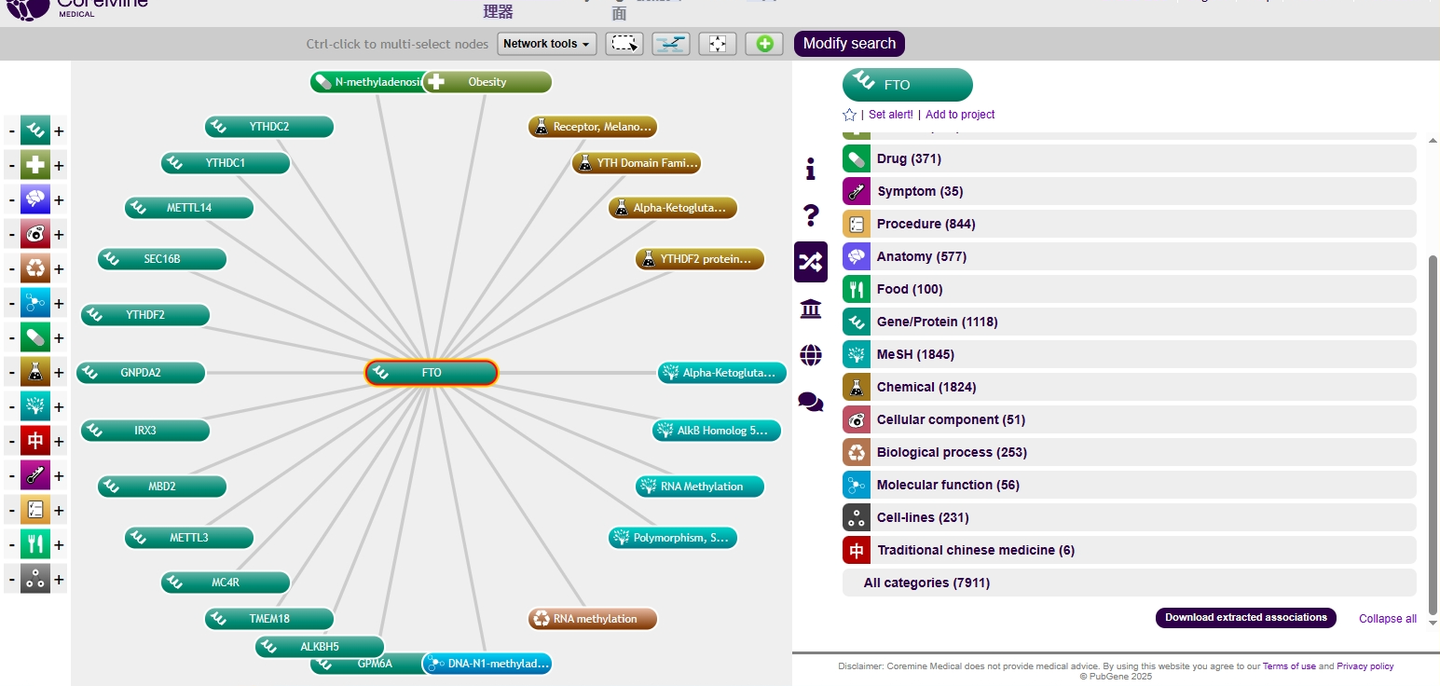Open the Privacy policy link
Viewport: 1440px width, 686px height.
(1365, 666)
